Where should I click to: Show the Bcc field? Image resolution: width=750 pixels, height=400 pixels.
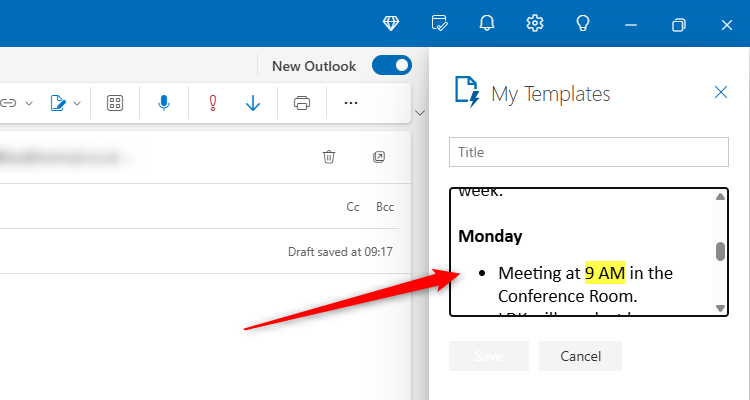point(385,207)
